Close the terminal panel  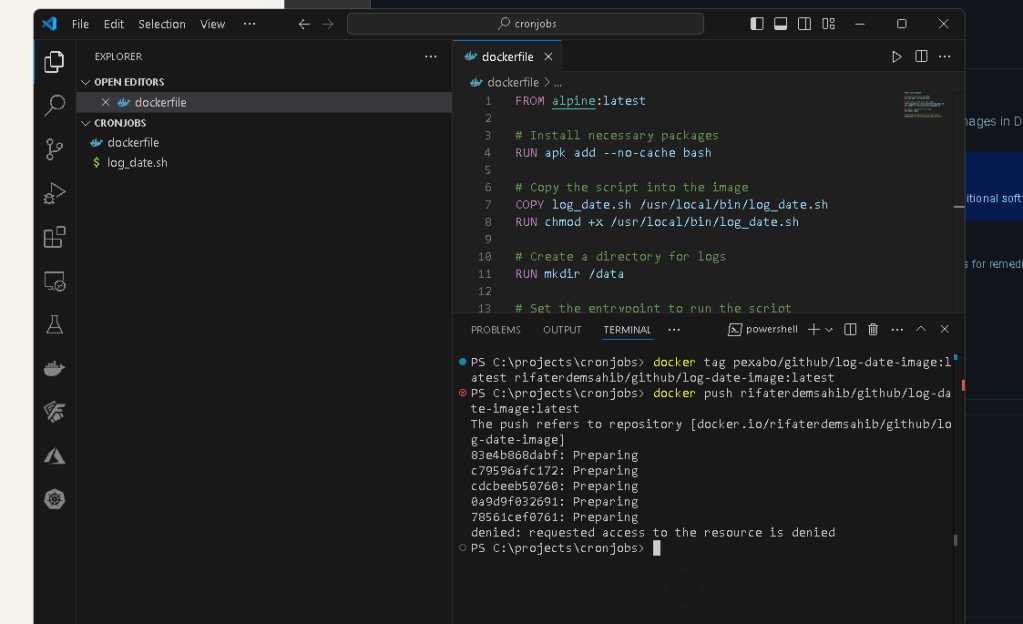(x=944, y=329)
